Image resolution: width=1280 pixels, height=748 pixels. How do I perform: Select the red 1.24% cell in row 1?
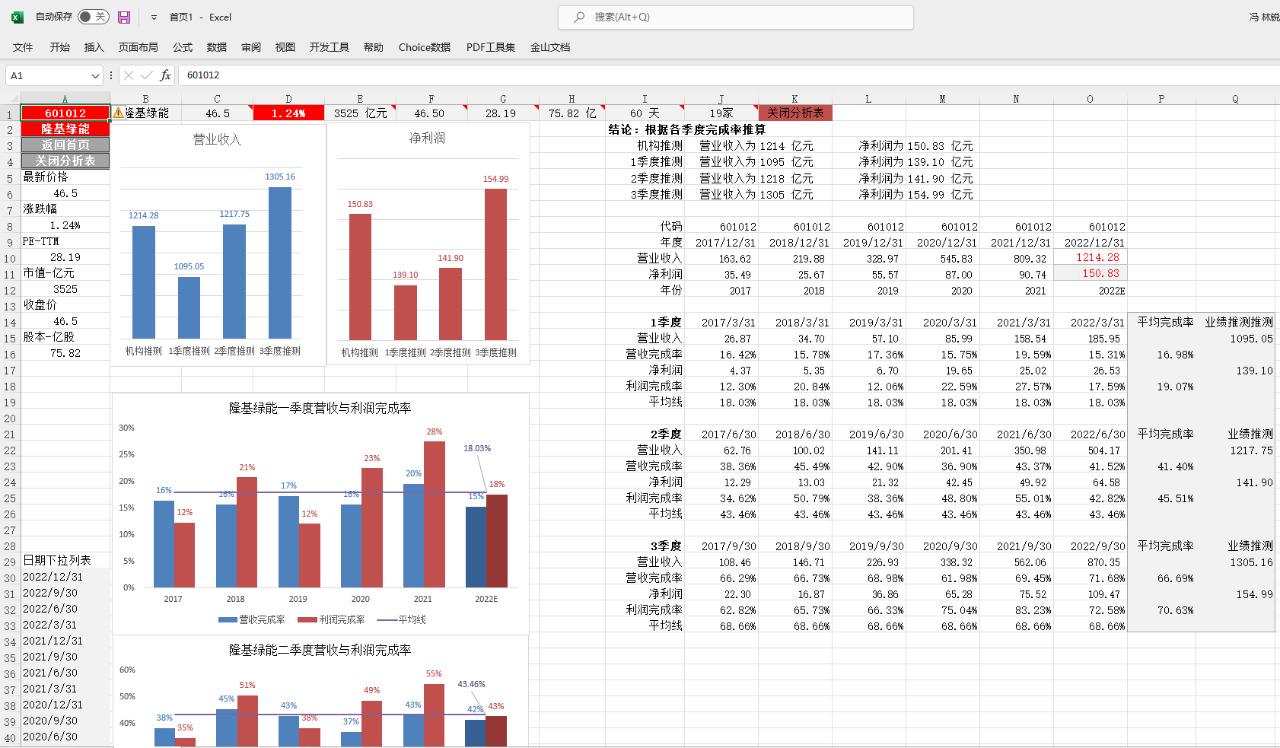pos(289,113)
